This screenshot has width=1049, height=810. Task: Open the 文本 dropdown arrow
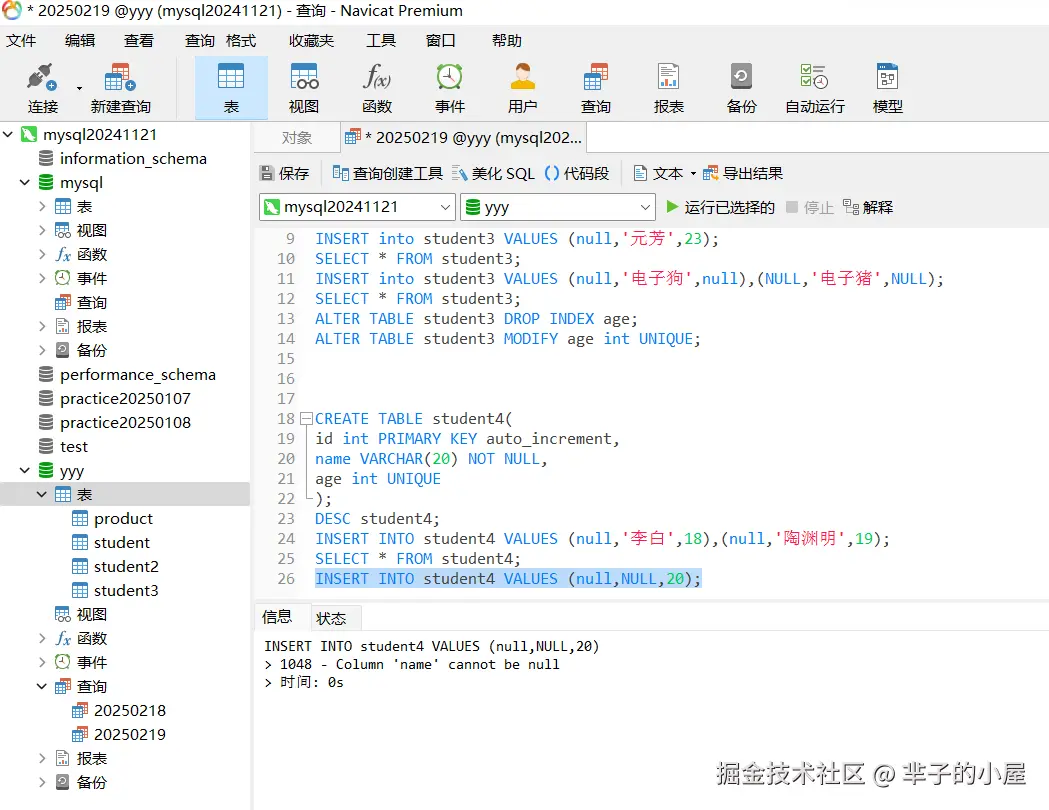[693, 174]
